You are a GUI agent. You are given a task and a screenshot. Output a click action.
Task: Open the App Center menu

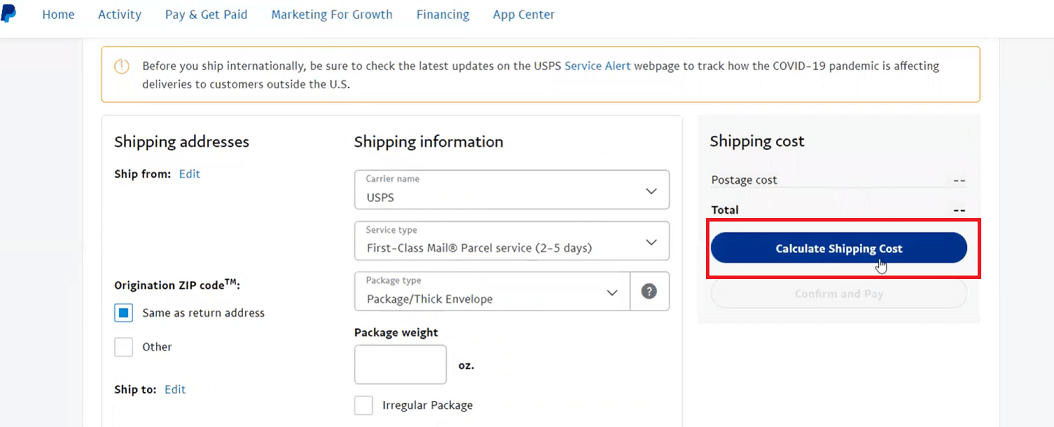click(x=524, y=14)
